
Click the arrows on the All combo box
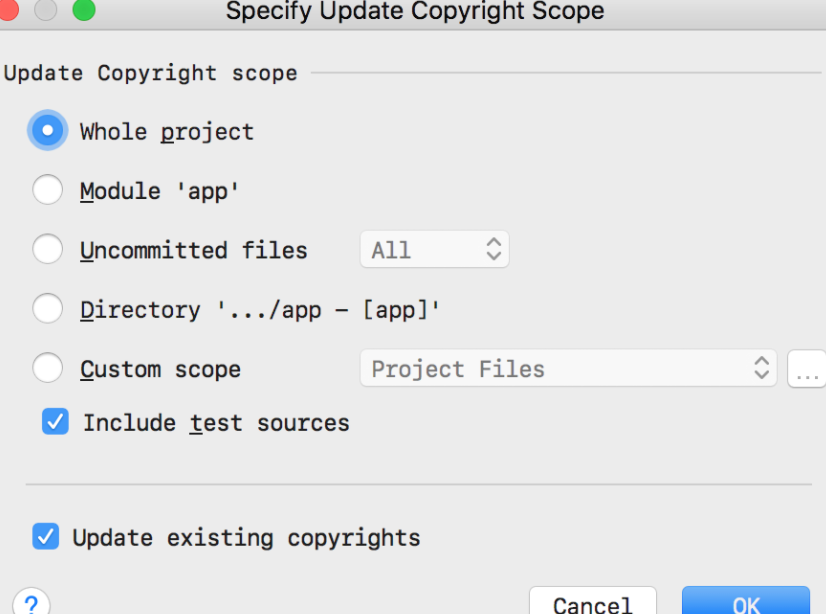tap(494, 249)
